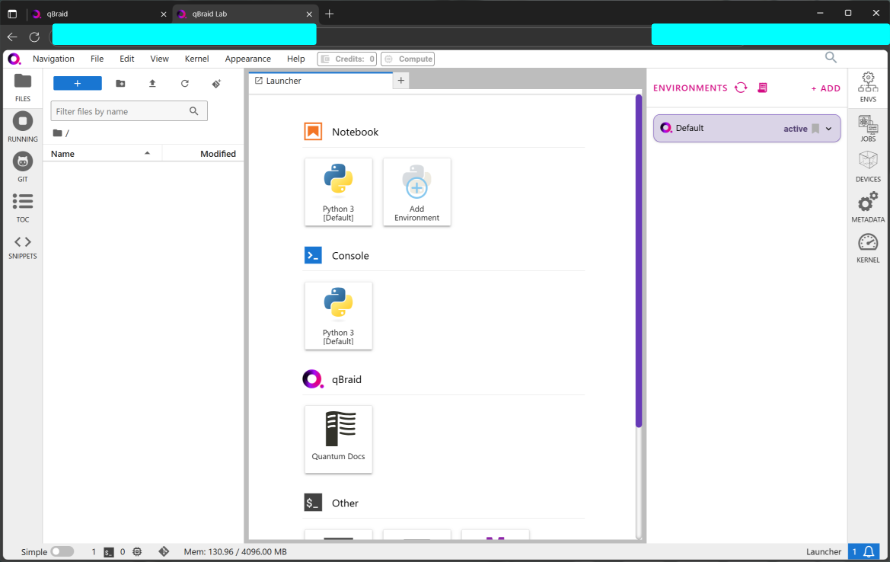Open the Appearance menu

[x=247, y=59]
